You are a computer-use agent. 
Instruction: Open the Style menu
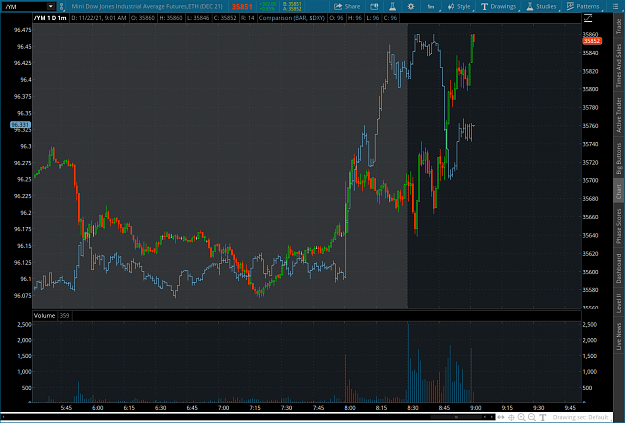tap(459, 6)
